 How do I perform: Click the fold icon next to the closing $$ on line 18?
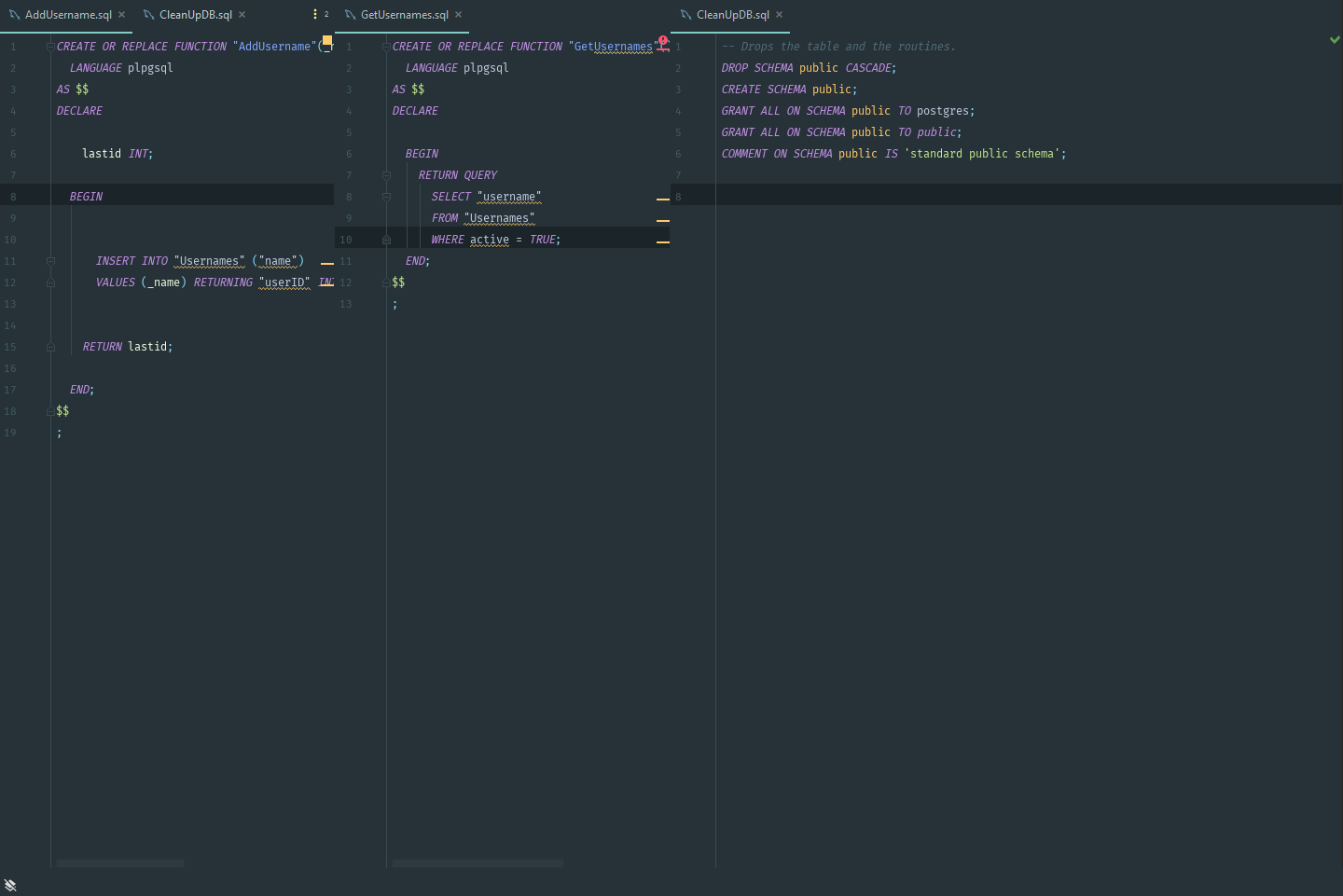click(x=50, y=410)
